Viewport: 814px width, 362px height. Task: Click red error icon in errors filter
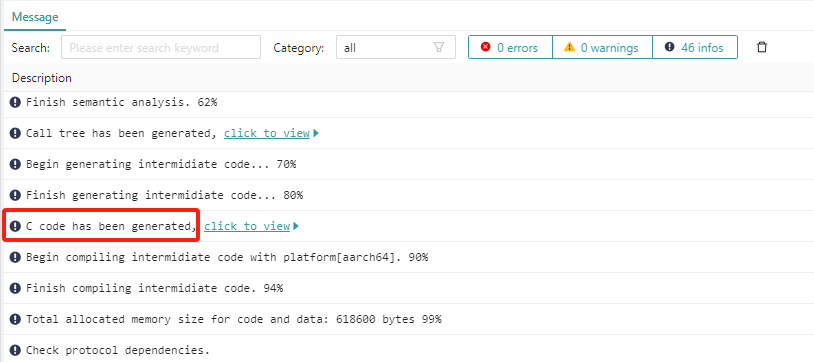[x=485, y=47]
